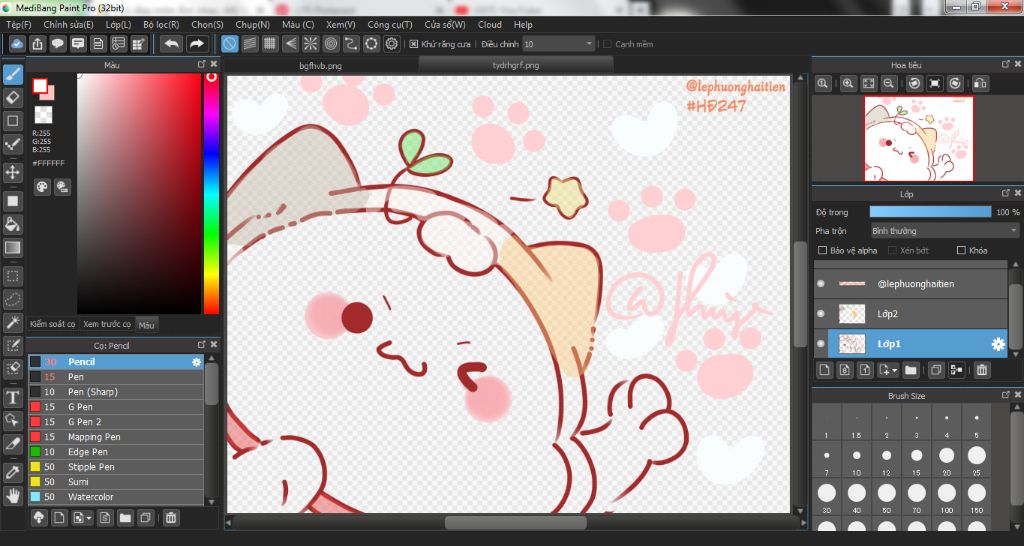Open Pha trộn blending mode dropdown
1024x546 pixels.
click(944, 231)
